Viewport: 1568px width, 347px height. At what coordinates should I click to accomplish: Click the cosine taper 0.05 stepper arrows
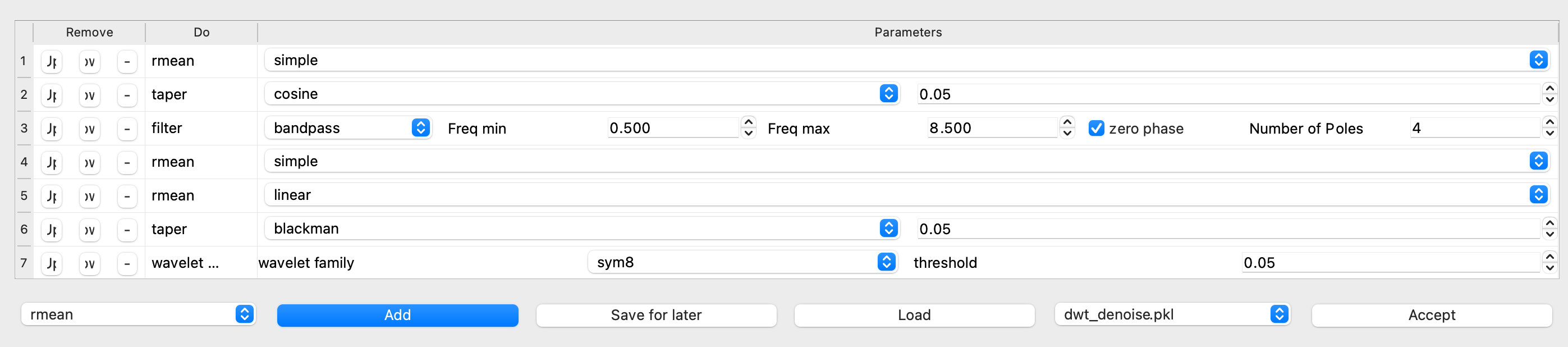click(x=1549, y=94)
